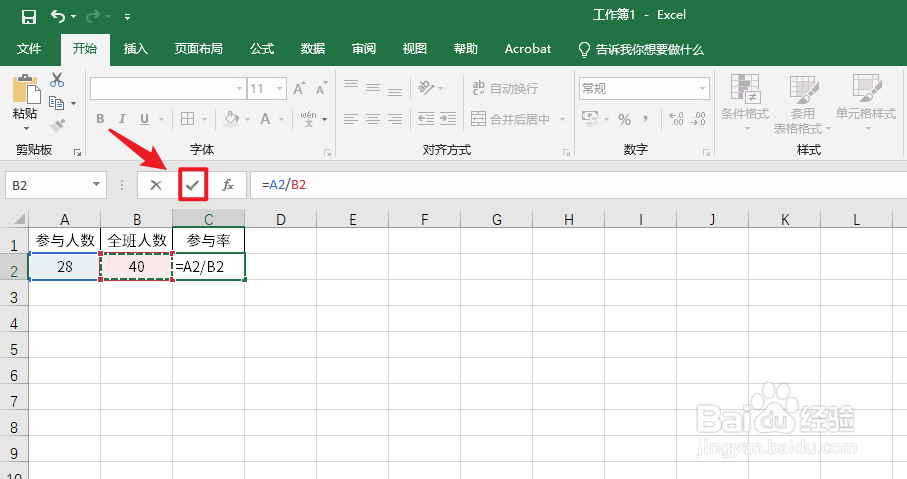Click the 自动换行 wrap text button
The image size is (907, 479).
(x=505, y=88)
